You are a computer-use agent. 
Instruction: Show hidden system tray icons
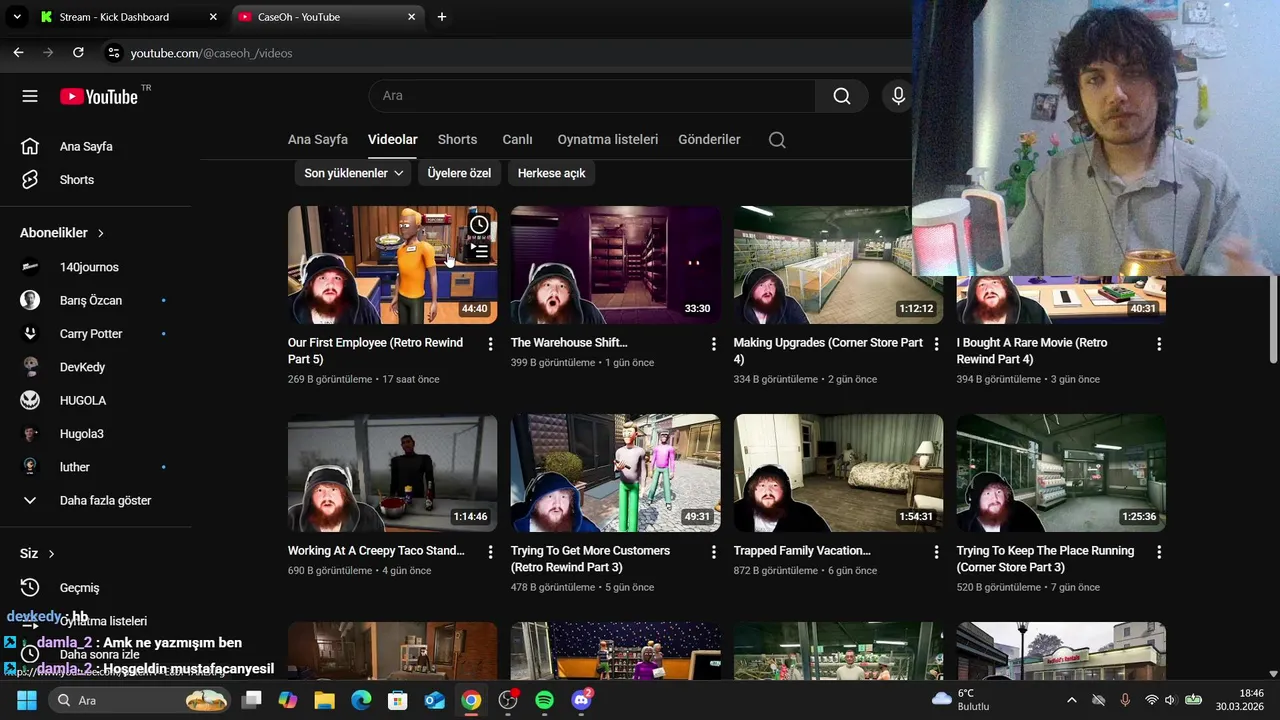1071,700
